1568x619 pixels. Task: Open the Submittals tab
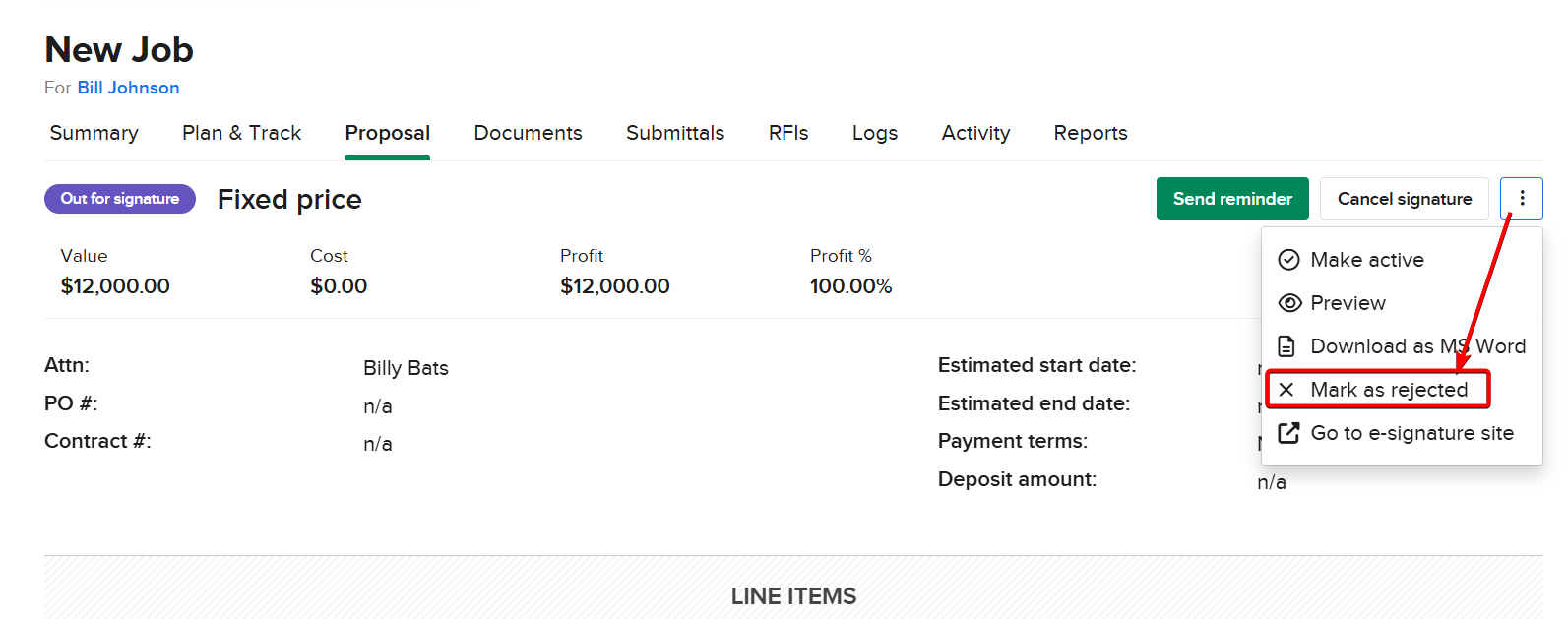coord(675,133)
